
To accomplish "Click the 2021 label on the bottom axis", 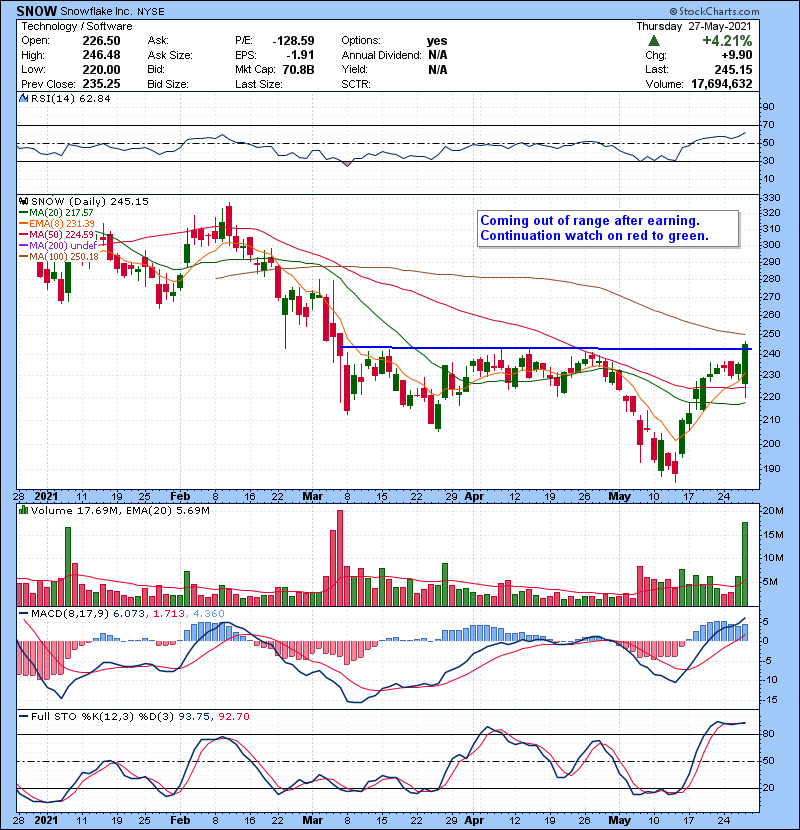I will point(46,820).
